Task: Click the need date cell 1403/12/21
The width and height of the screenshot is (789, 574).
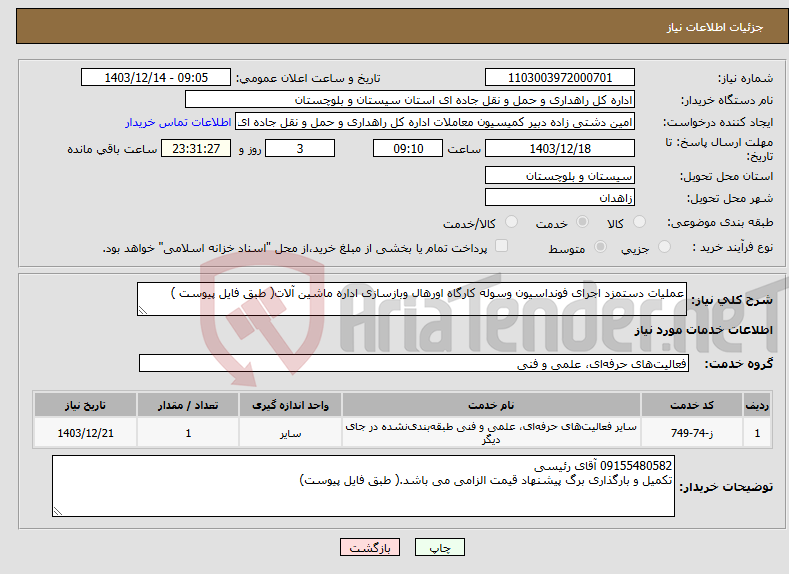Action: tap(86, 433)
